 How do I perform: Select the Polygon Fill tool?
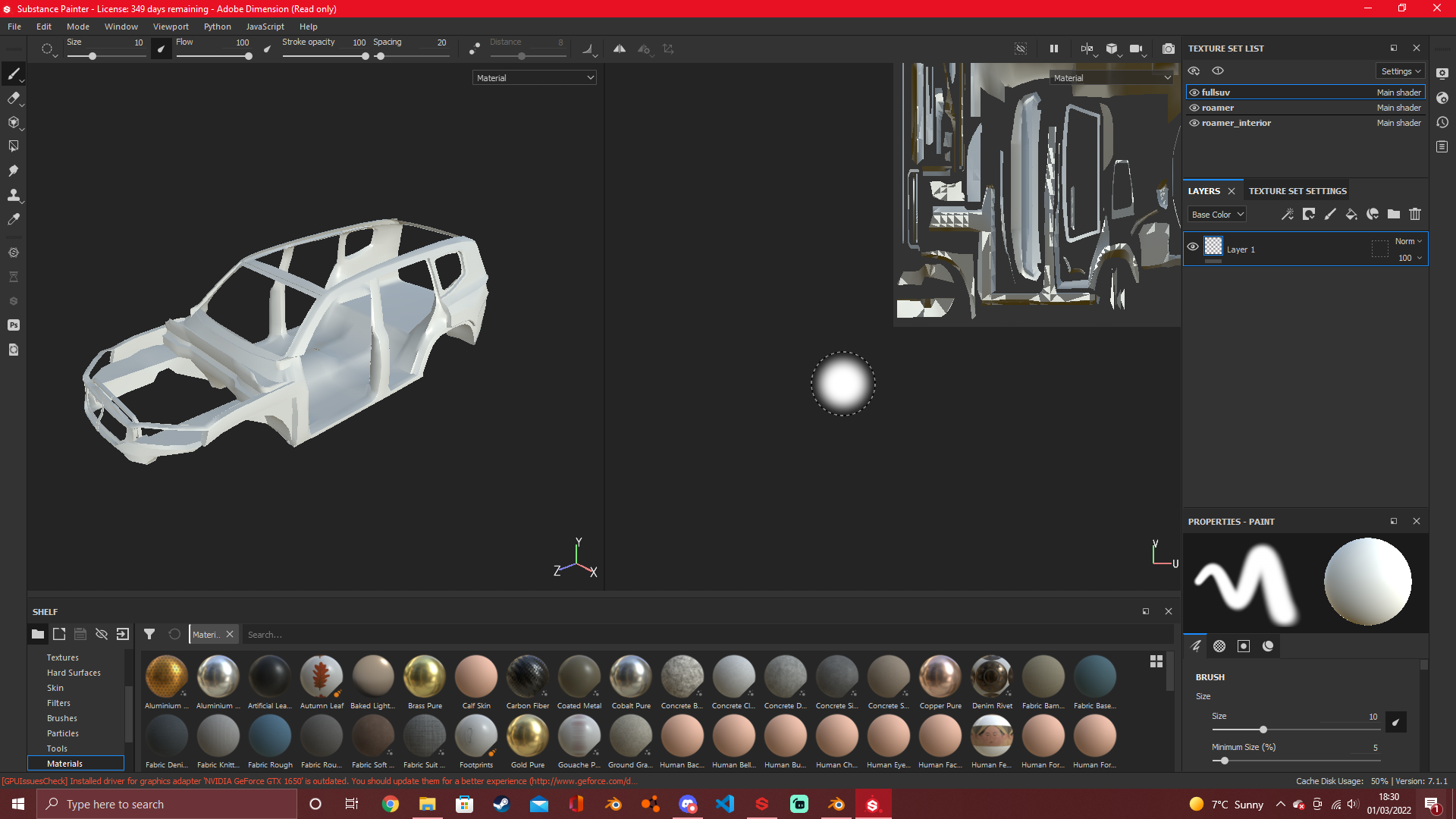(x=13, y=146)
